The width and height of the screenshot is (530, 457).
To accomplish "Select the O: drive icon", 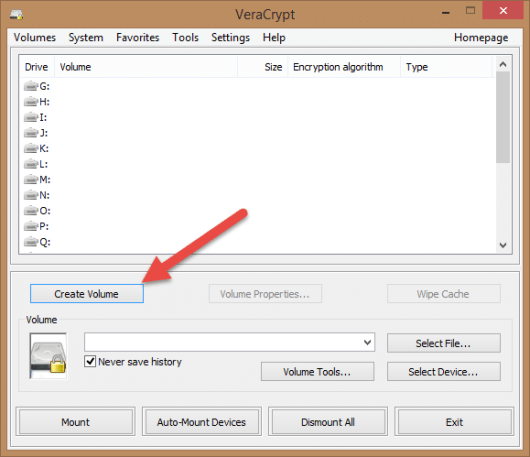I will [x=31, y=211].
